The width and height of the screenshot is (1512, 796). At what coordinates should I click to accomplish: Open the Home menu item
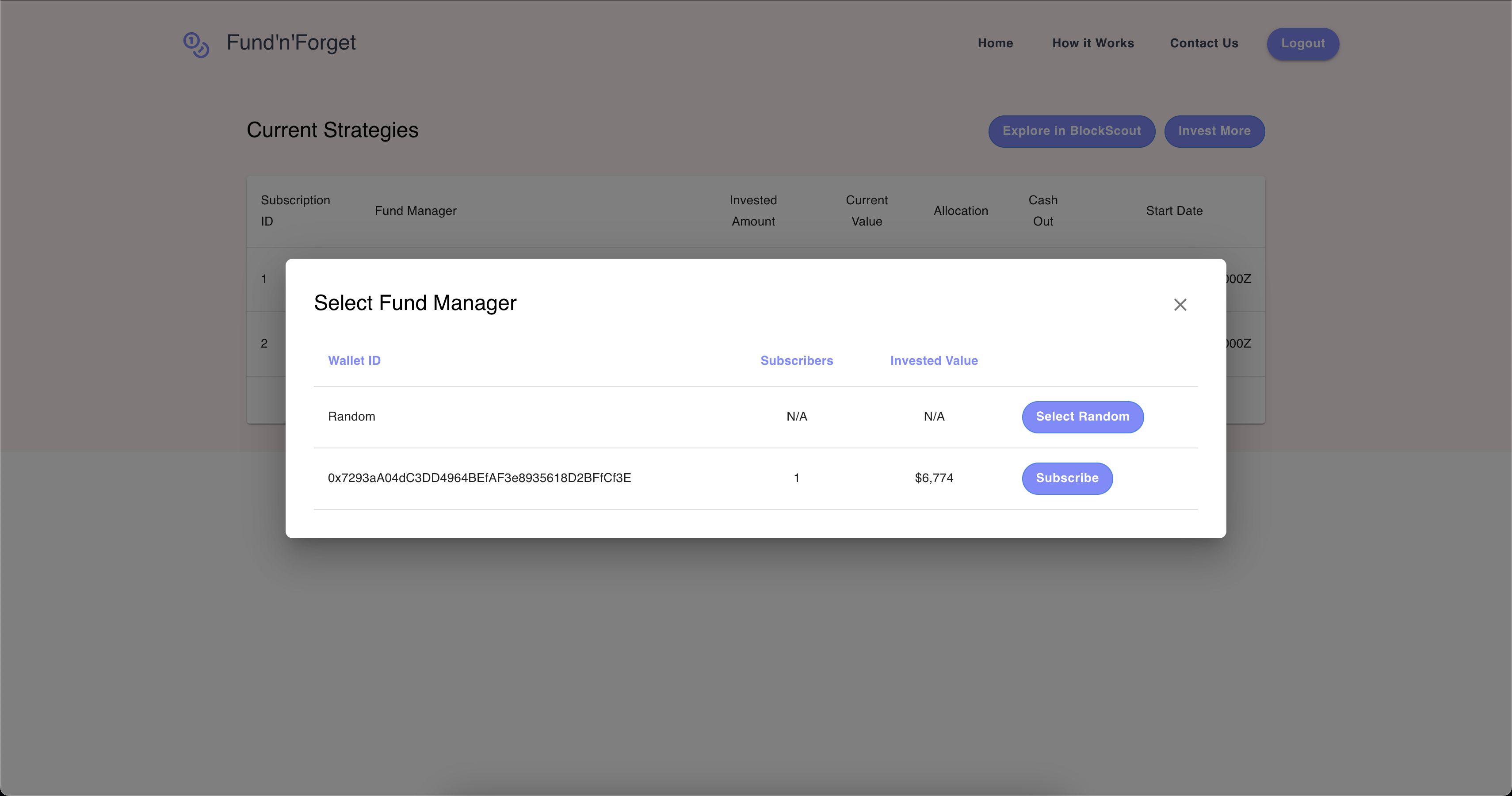tap(996, 43)
